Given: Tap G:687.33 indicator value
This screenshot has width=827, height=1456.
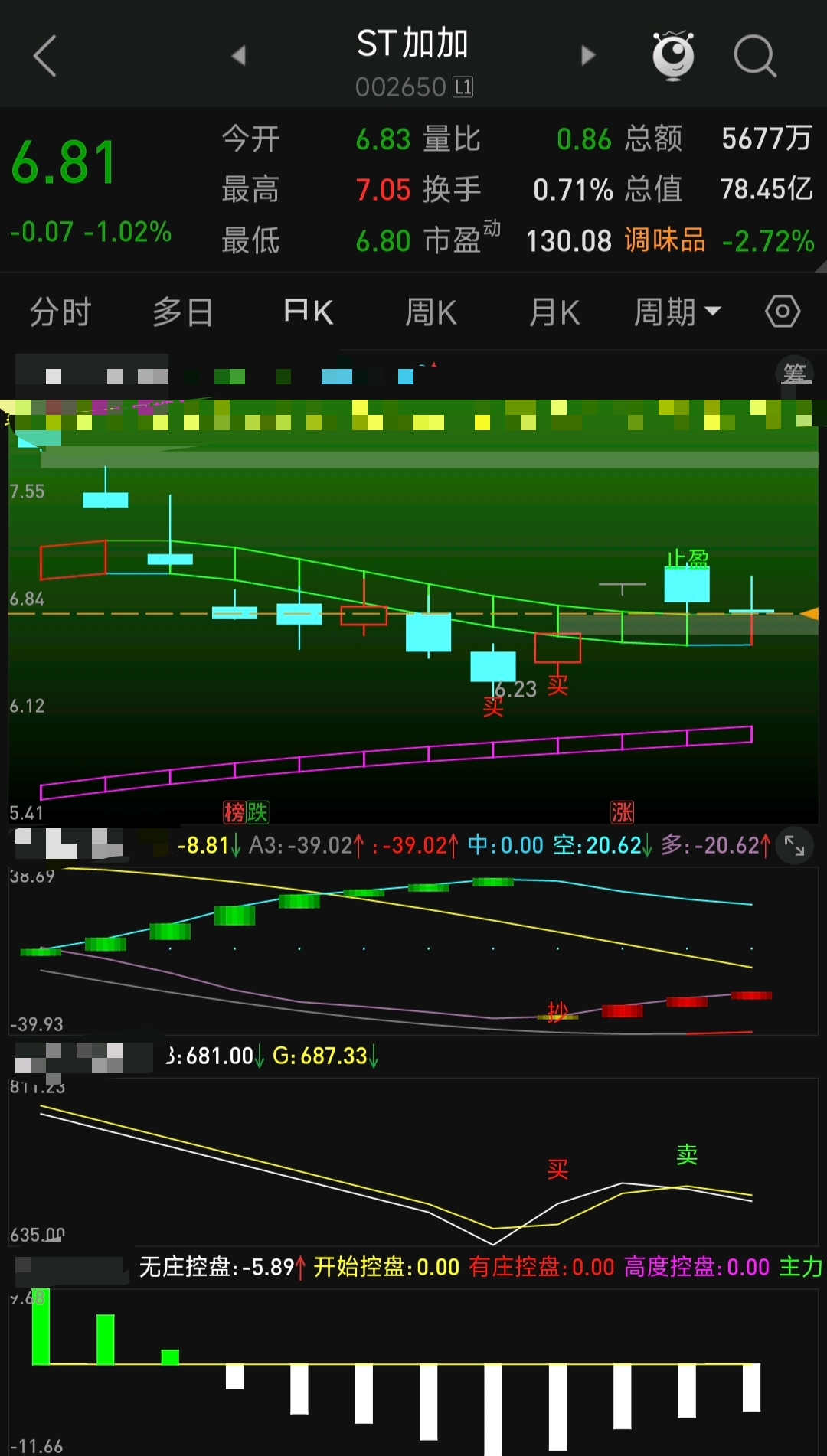Looking at the screenshot, I should tap(325, 1056).
